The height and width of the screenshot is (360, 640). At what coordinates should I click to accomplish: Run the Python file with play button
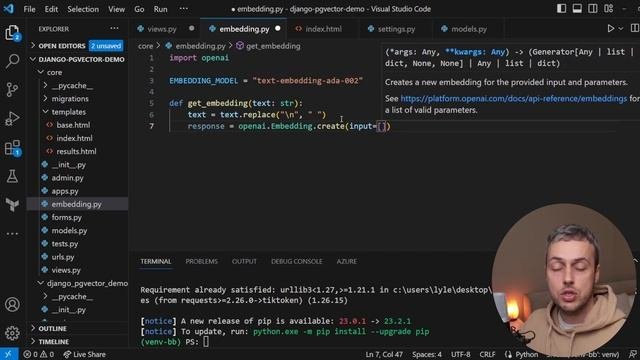611,29
